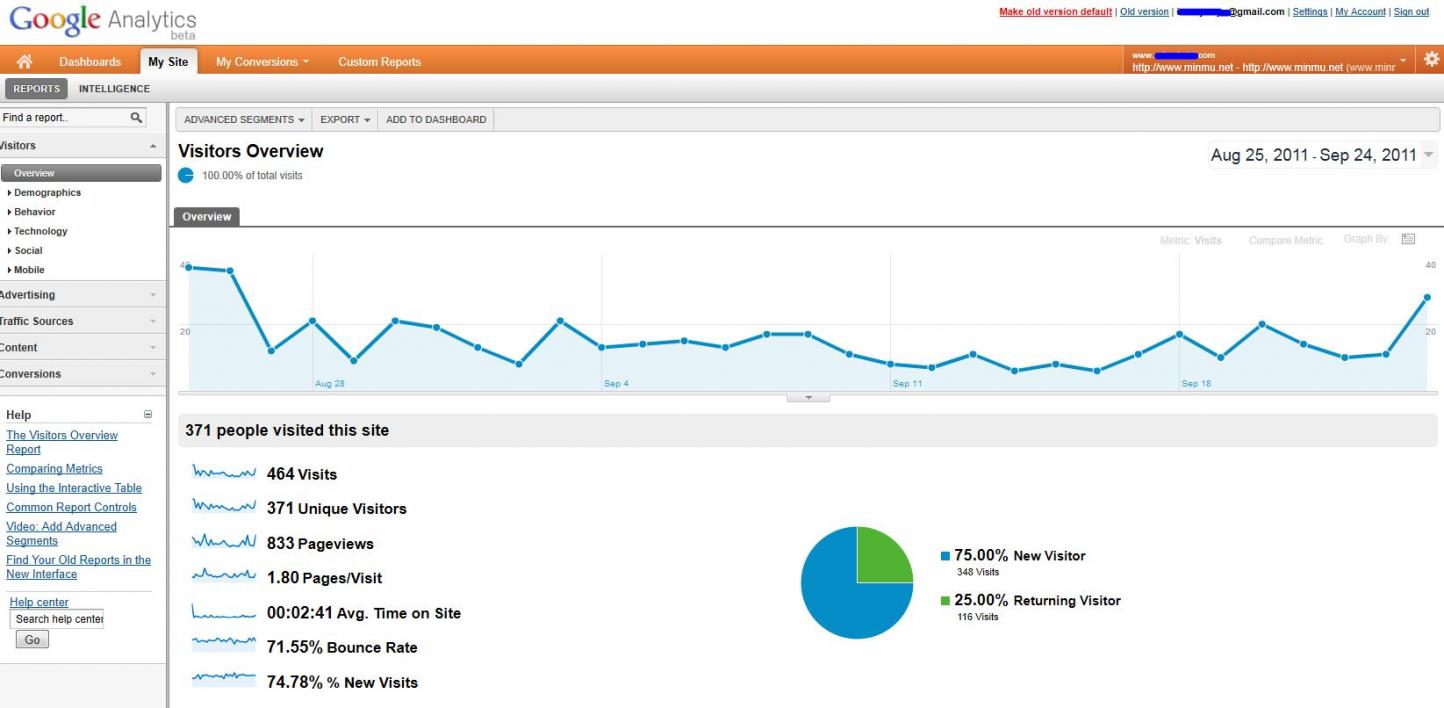The width and height of the screenshot is (1444, 708).
Task: Click Make old version default link
Action: click(1055, 12)
